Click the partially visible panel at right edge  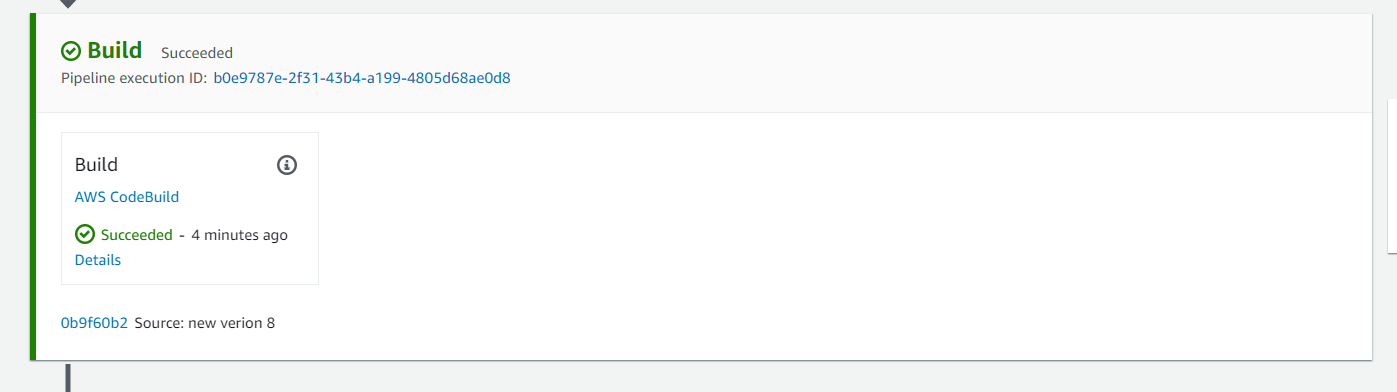coord(1393,177)
